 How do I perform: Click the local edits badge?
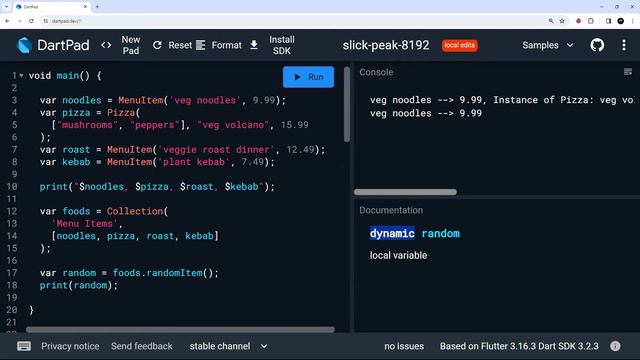click(460, 45)
